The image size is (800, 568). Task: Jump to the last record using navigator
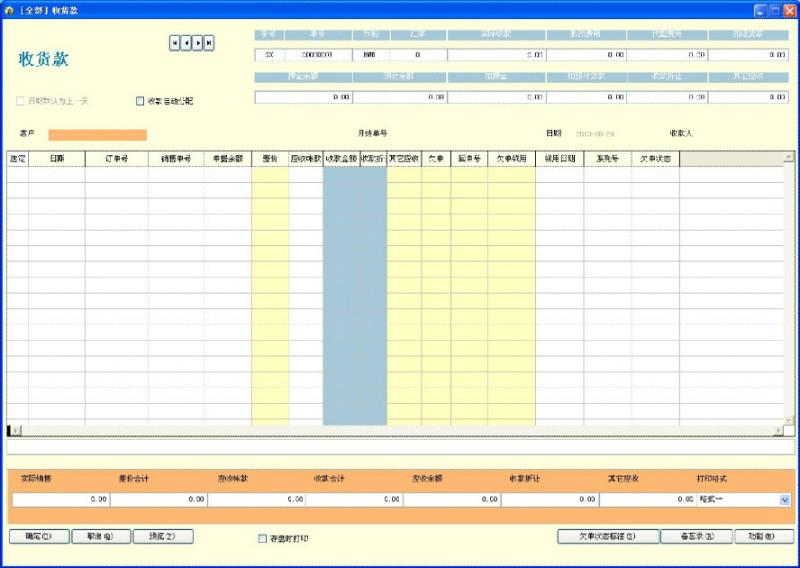(x=209, y=43)
